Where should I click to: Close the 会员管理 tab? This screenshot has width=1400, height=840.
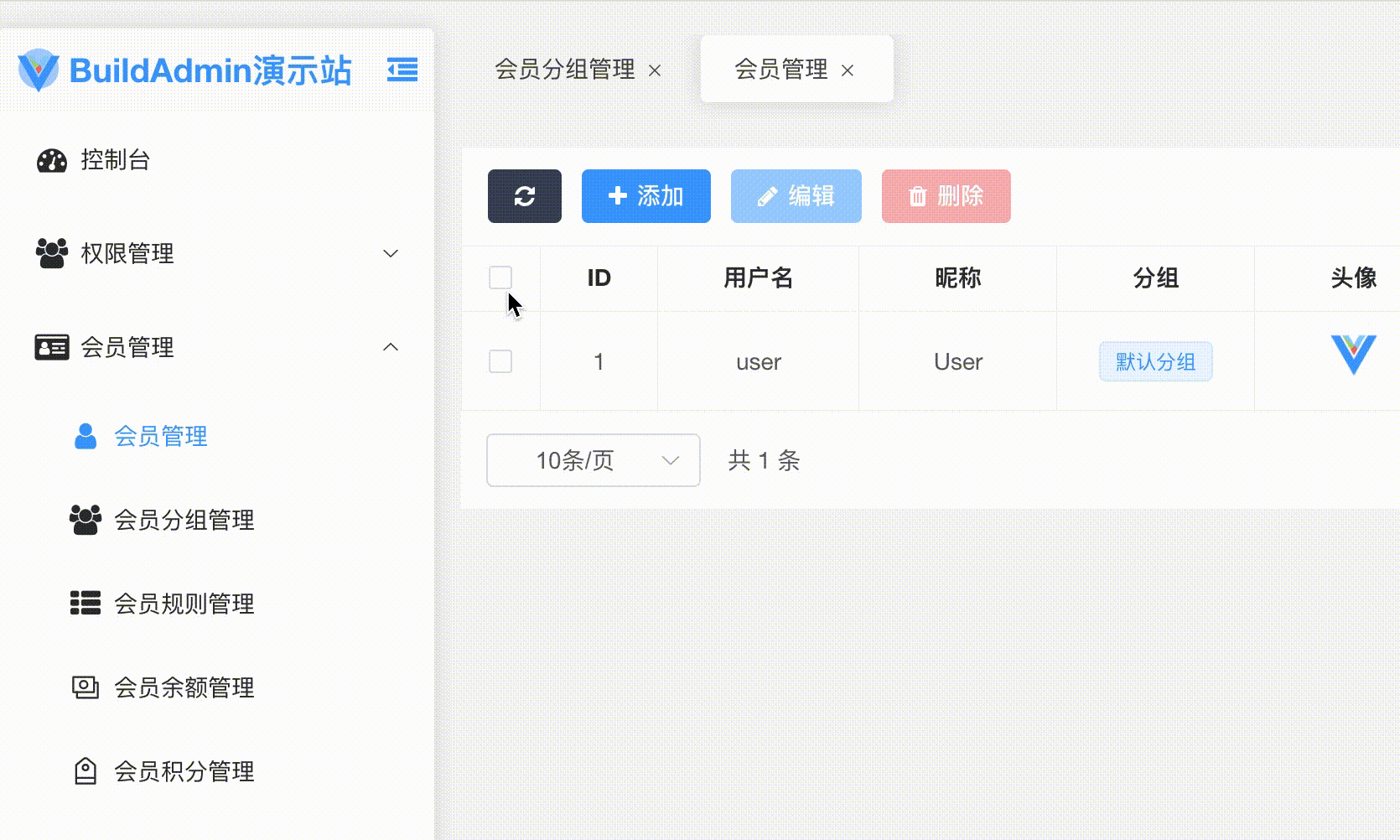848,70
